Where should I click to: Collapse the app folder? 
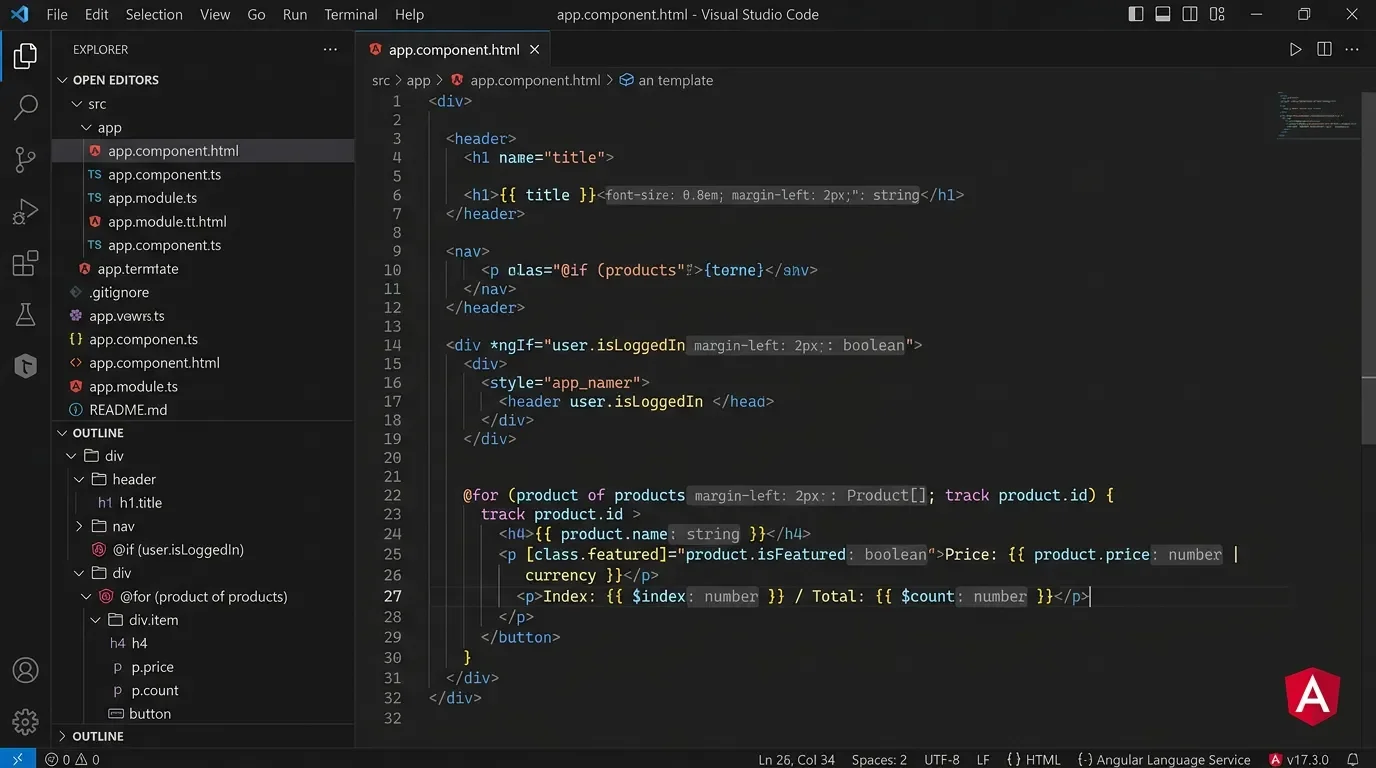86,128
